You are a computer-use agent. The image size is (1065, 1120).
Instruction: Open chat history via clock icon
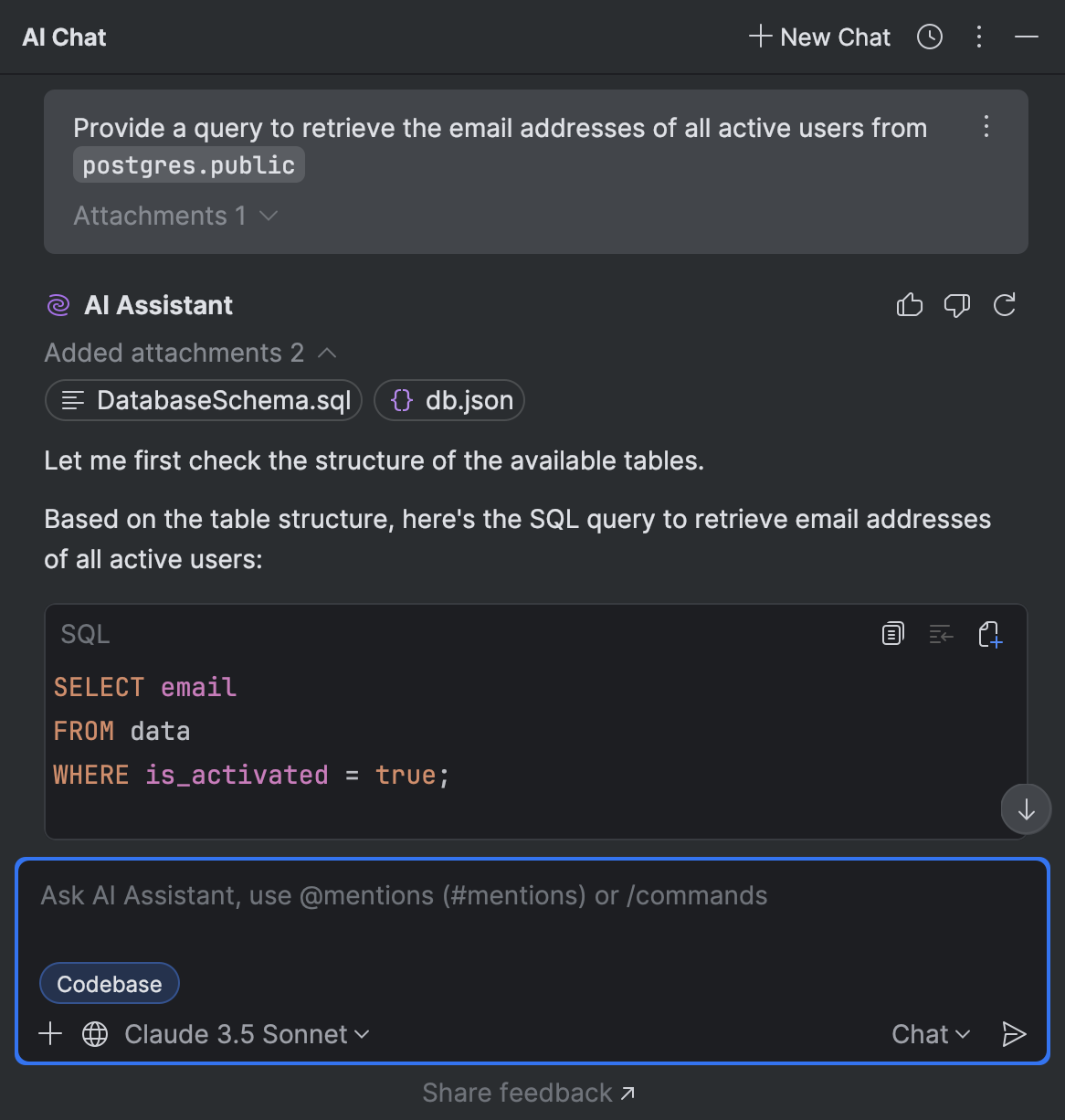[x=929, y=37]
